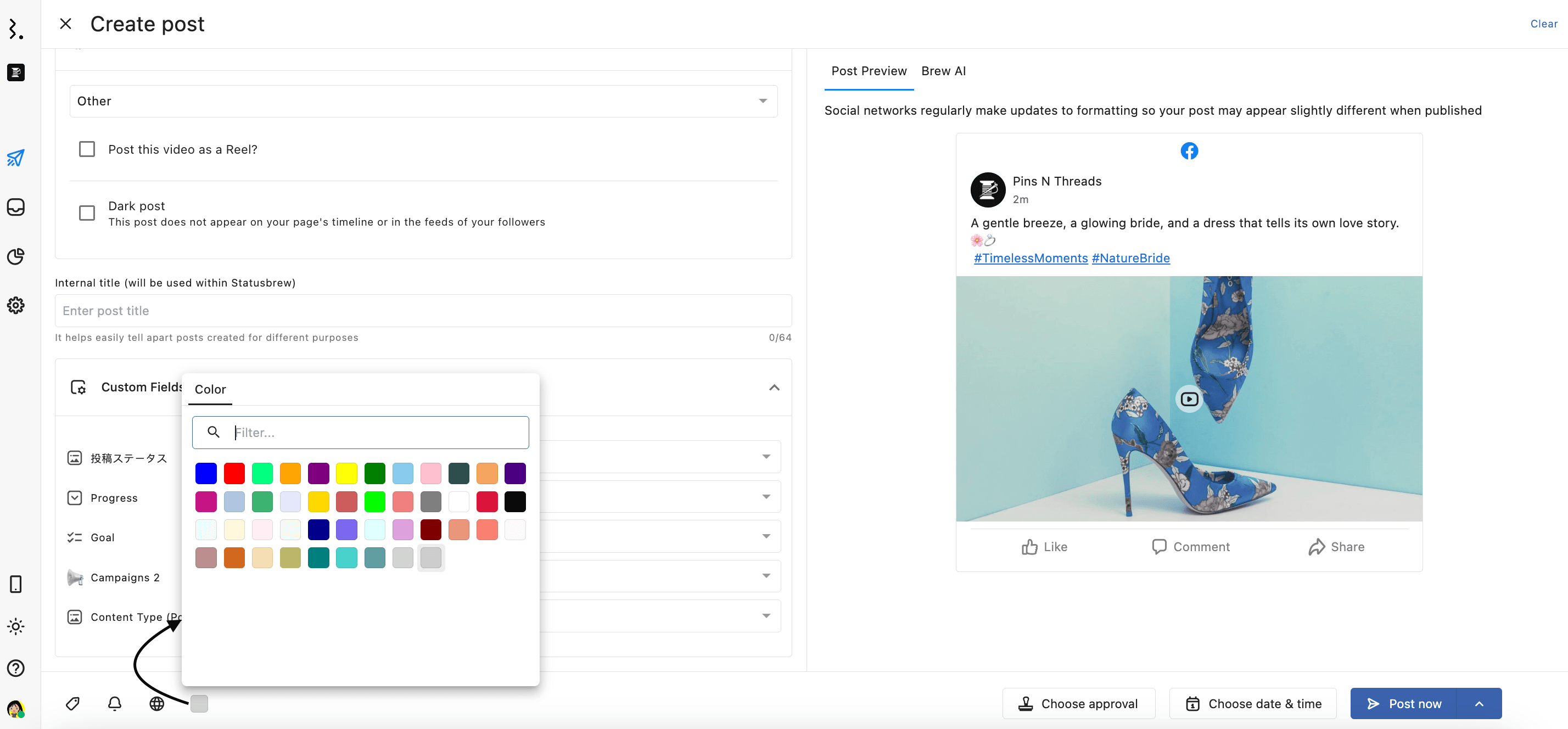Pick the red color swatch
This screenshot has height=729, width=1568.
(x=234, y=473)
